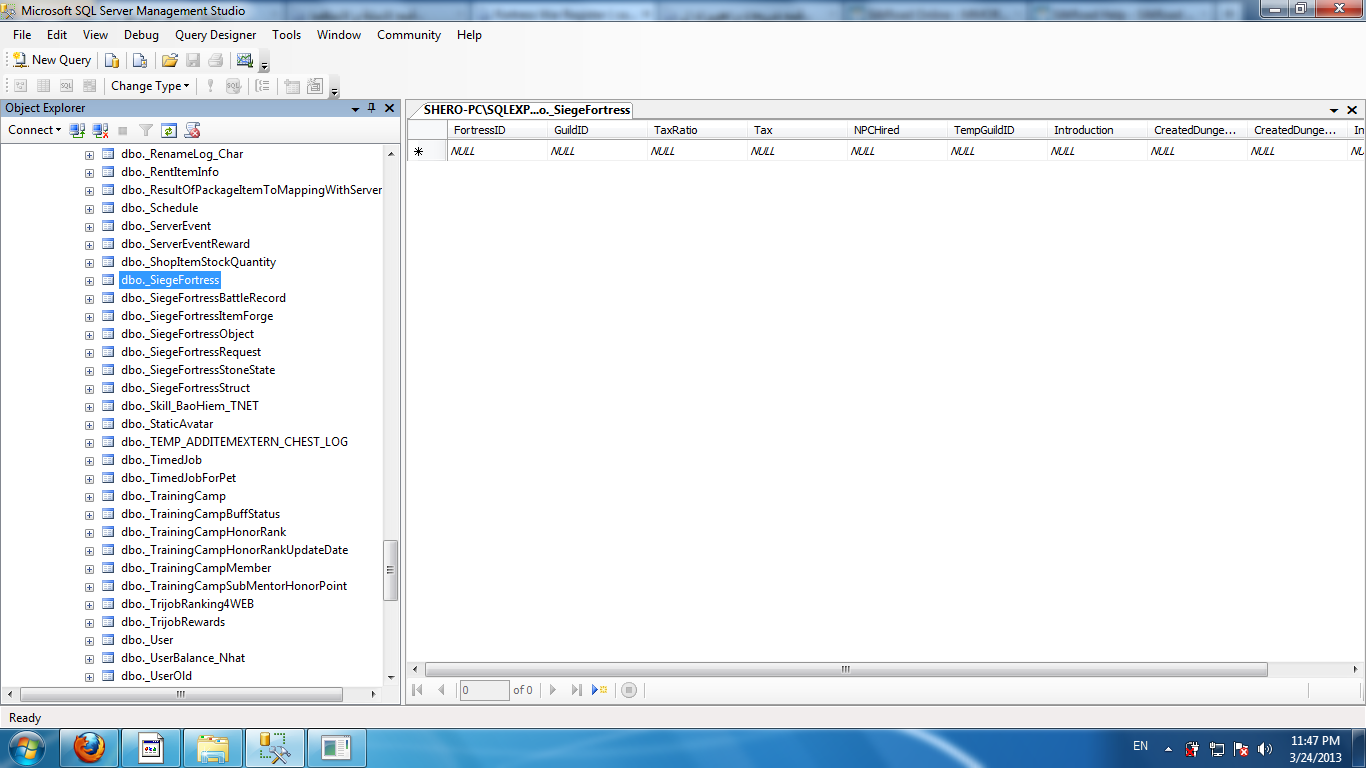Click the TaxRatio column header
1366x768 pixels.
coord(697,130)
